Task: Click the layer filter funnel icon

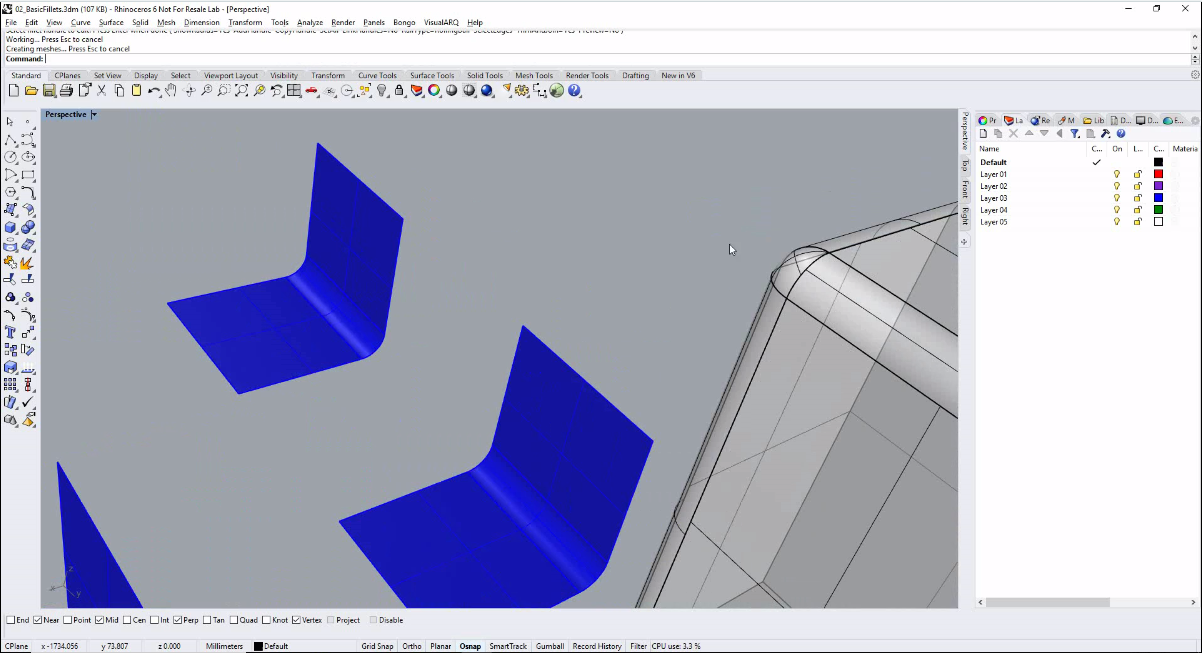Action: click(1075, 133)
